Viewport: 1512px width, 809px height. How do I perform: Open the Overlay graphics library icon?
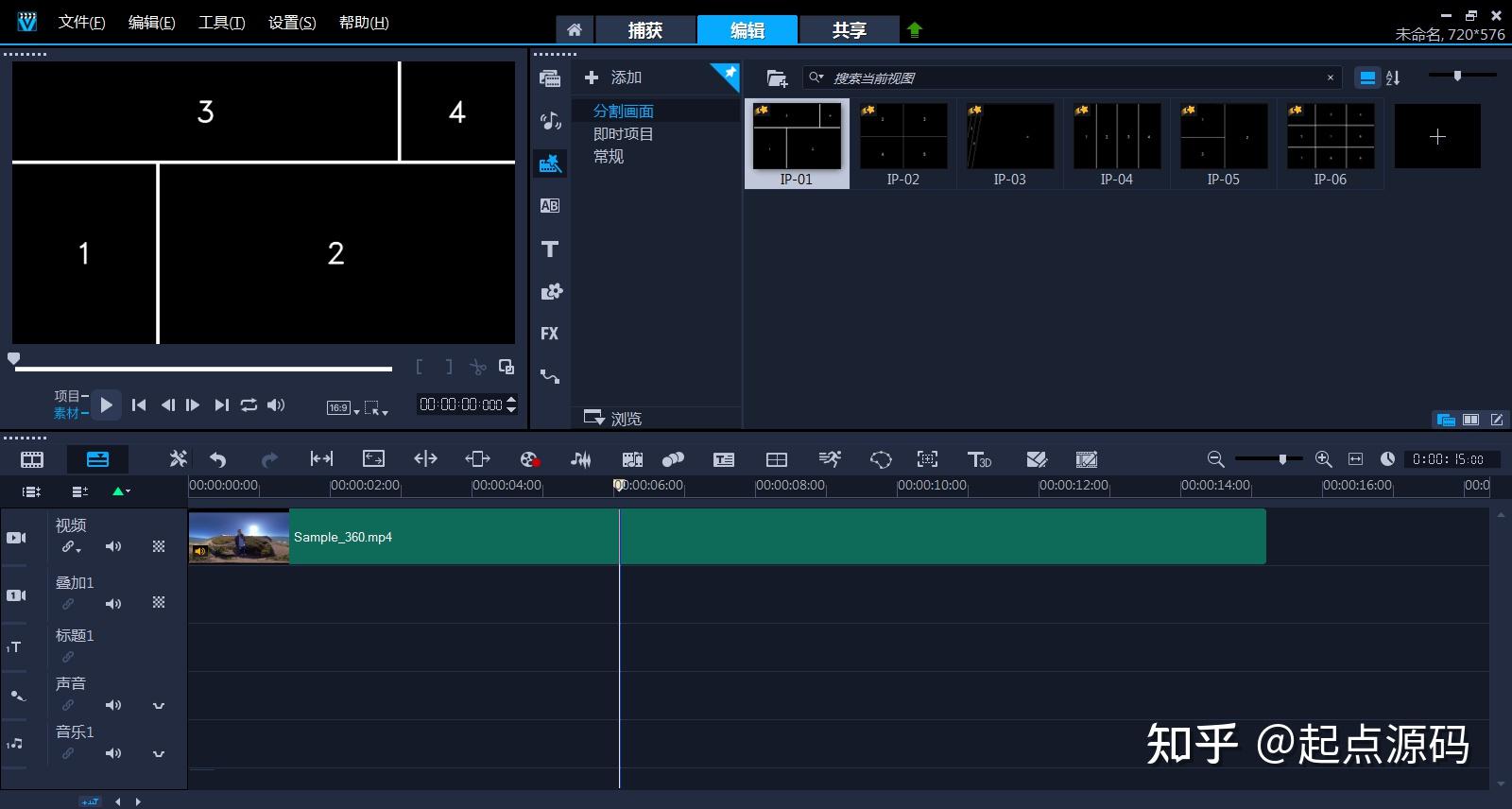[x=551, y=291]
